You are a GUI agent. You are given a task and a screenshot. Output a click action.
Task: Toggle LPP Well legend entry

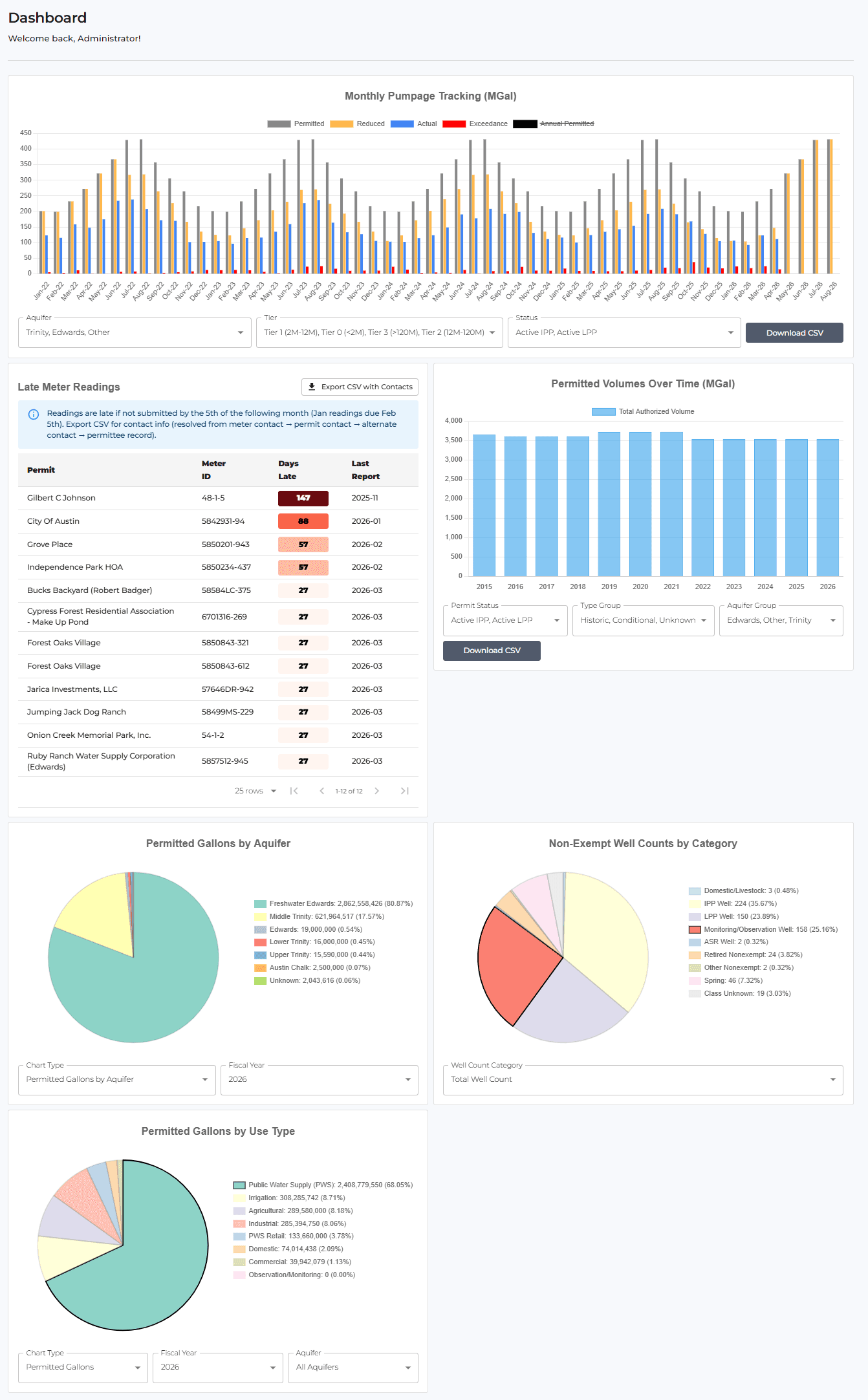(x=733, y=916)
